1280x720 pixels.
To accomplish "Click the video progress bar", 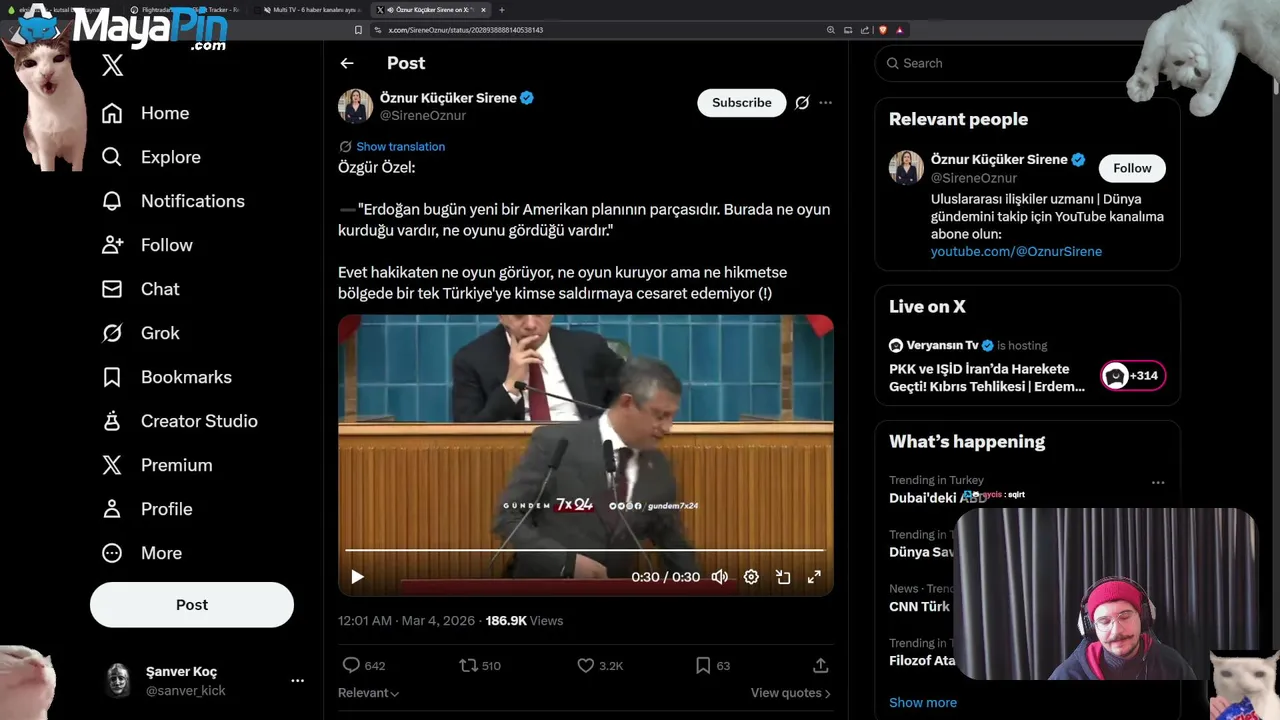I will point(585,550).
